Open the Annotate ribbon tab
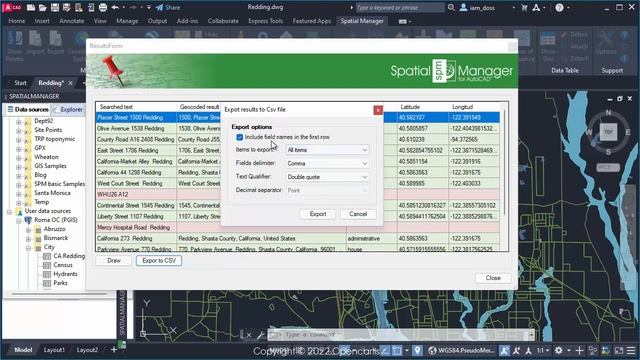The width and height of the screenshot is (640, 360). pyautogui.click(x=71, y=21)
